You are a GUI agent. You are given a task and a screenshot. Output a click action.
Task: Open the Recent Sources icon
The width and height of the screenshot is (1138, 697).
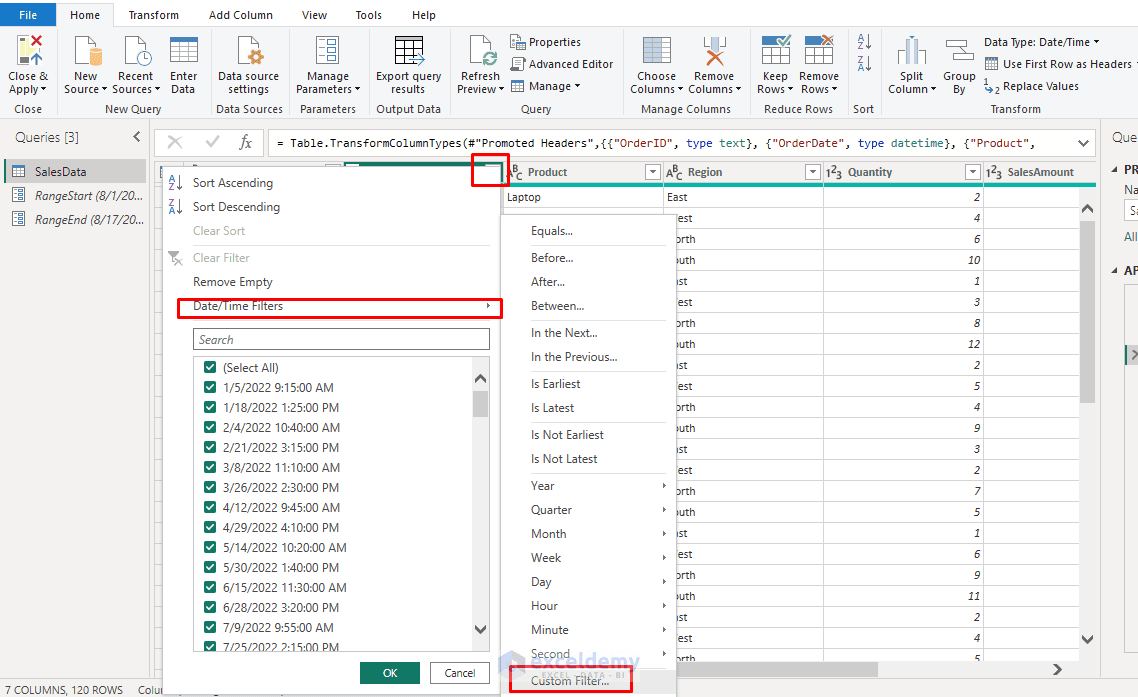coord(136,51)
